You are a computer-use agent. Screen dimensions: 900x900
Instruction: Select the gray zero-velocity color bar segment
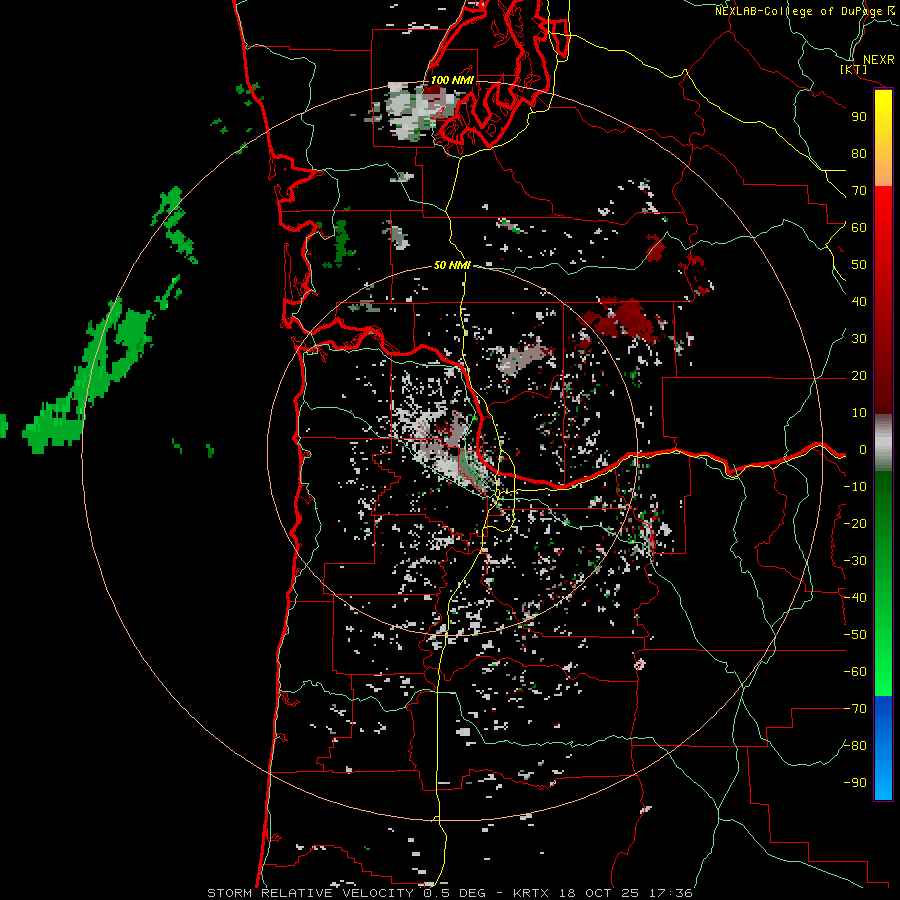883,443
